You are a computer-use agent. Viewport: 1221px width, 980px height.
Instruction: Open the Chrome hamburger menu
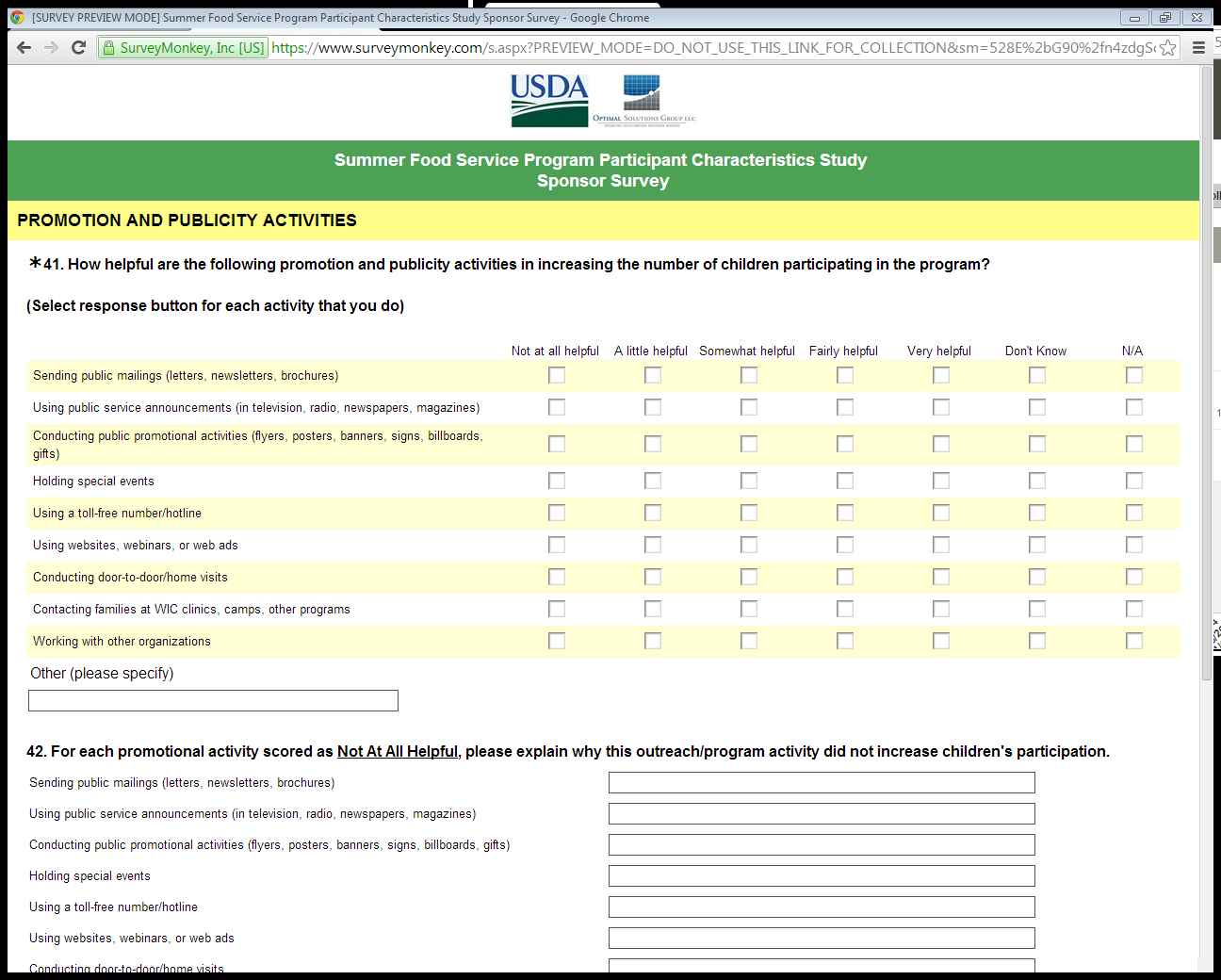pyautogui.click(x=1198, y=48)
